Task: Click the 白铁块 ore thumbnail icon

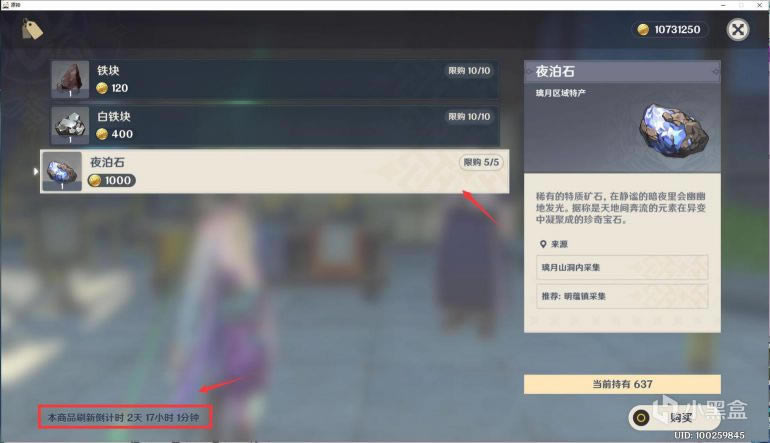Action: pos(68,125)
